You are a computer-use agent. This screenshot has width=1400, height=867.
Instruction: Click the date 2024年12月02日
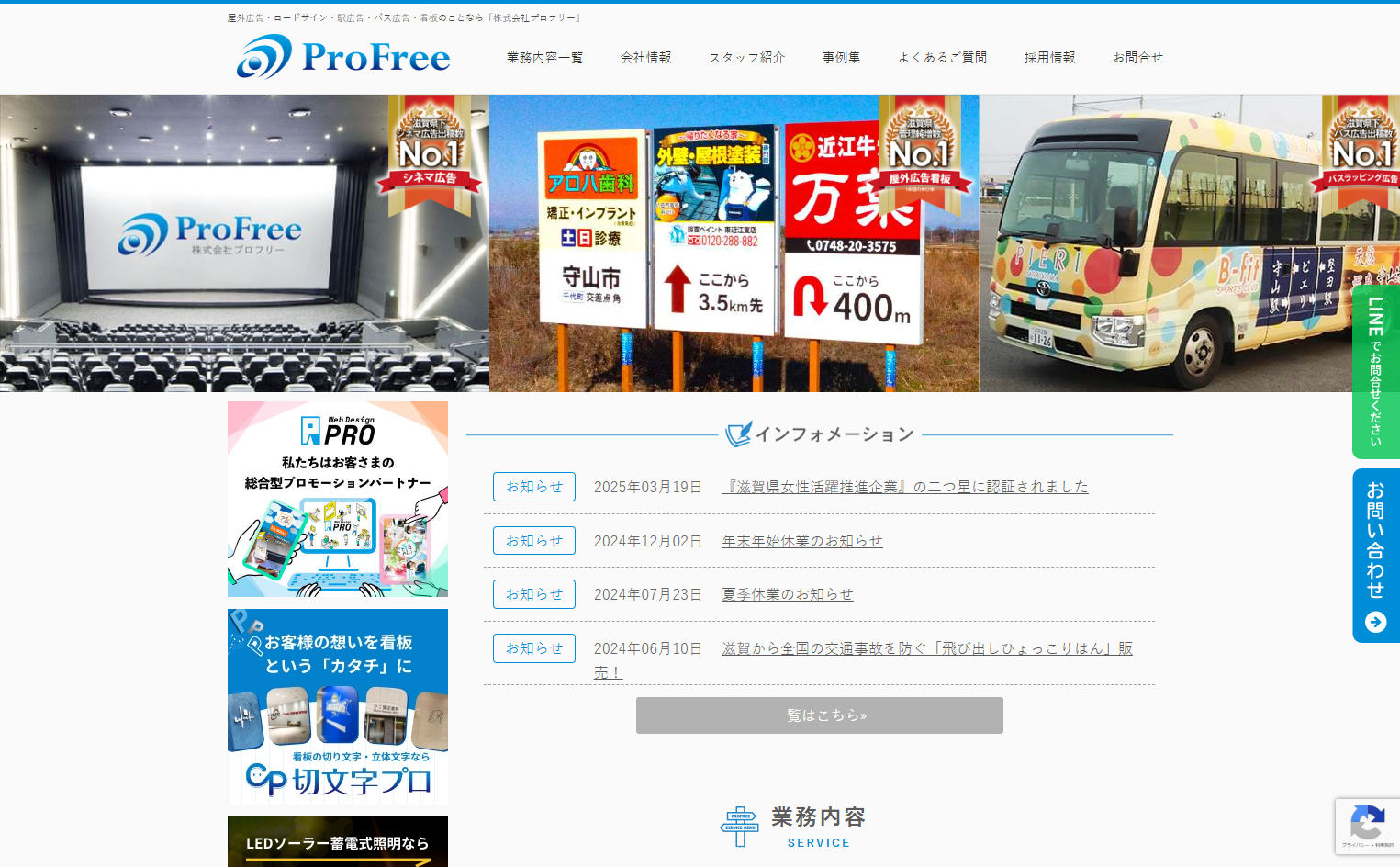(x=648, y=541)
